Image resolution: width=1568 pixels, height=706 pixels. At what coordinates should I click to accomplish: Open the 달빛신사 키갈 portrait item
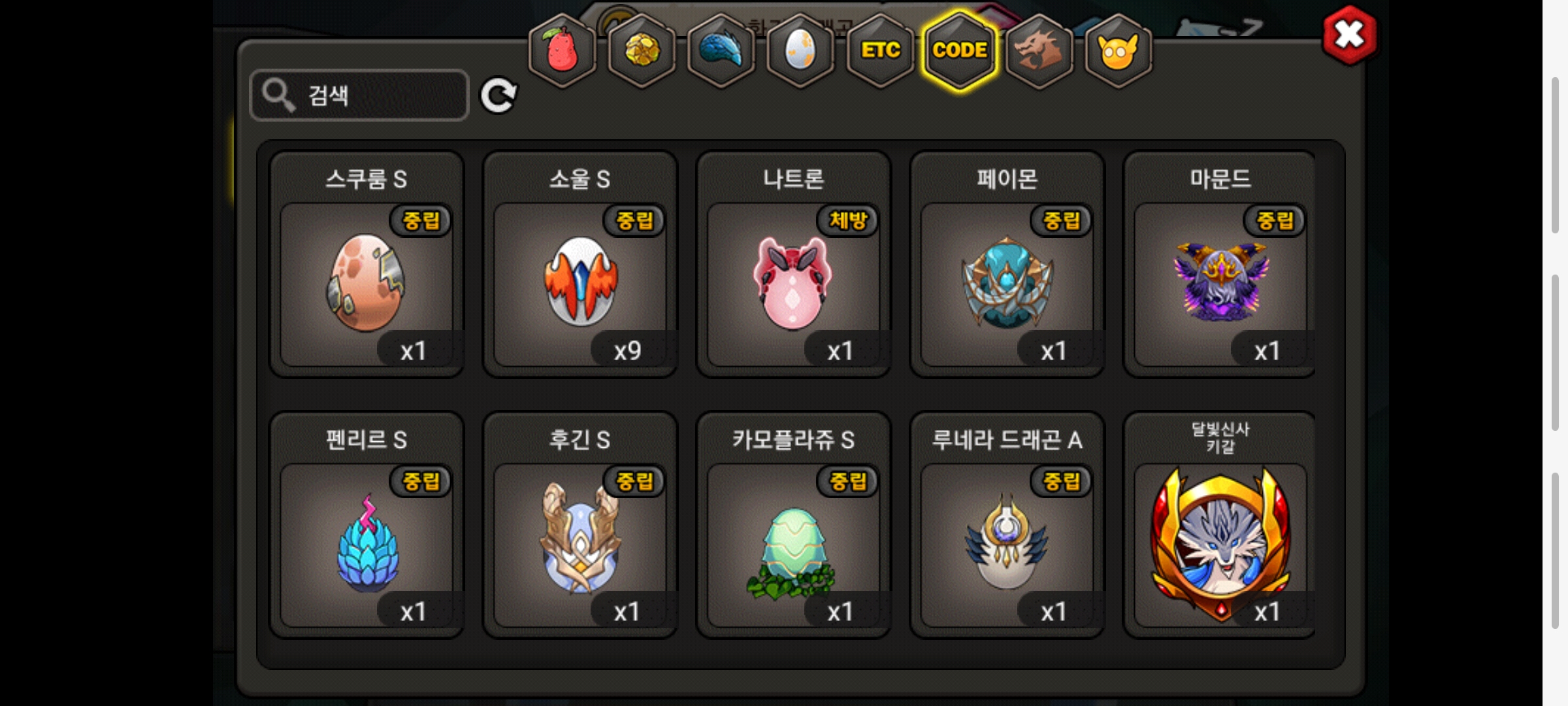point(1220,525)
